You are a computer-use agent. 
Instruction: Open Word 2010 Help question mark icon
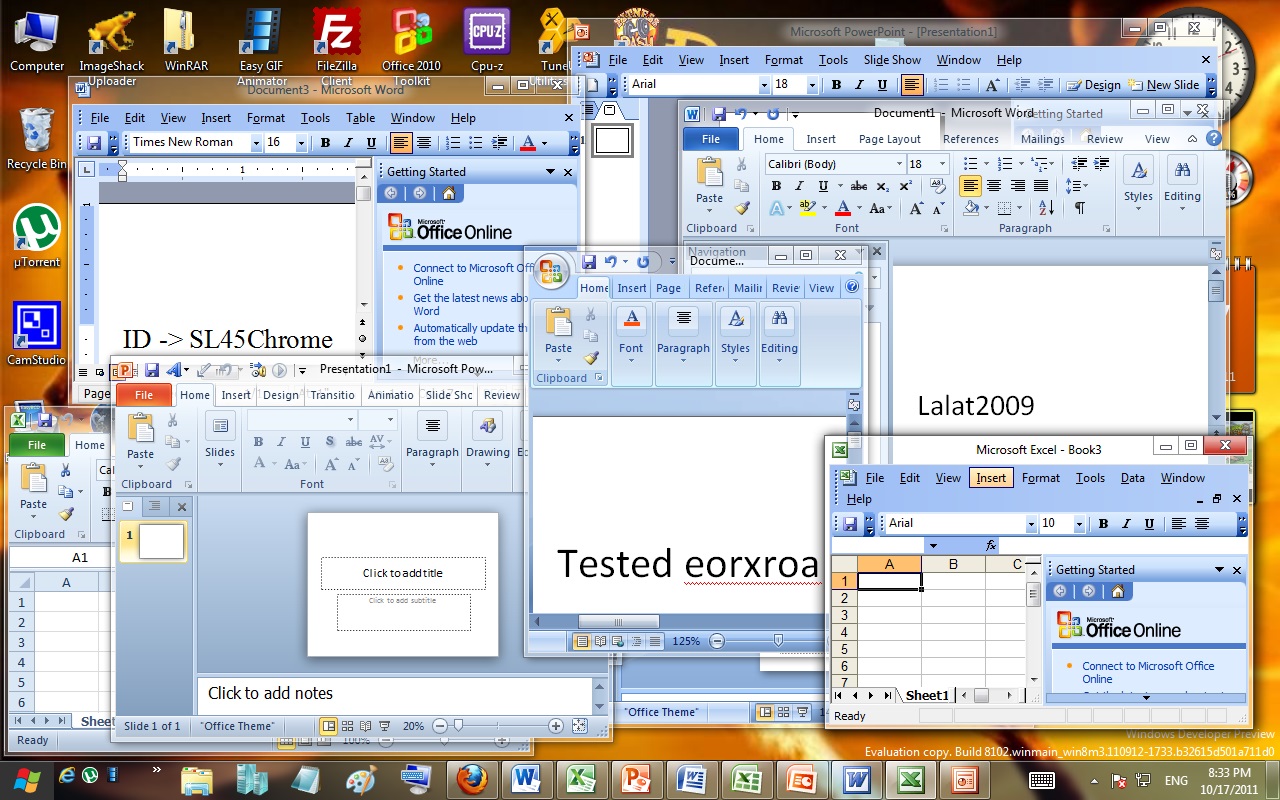[1213, 139]
